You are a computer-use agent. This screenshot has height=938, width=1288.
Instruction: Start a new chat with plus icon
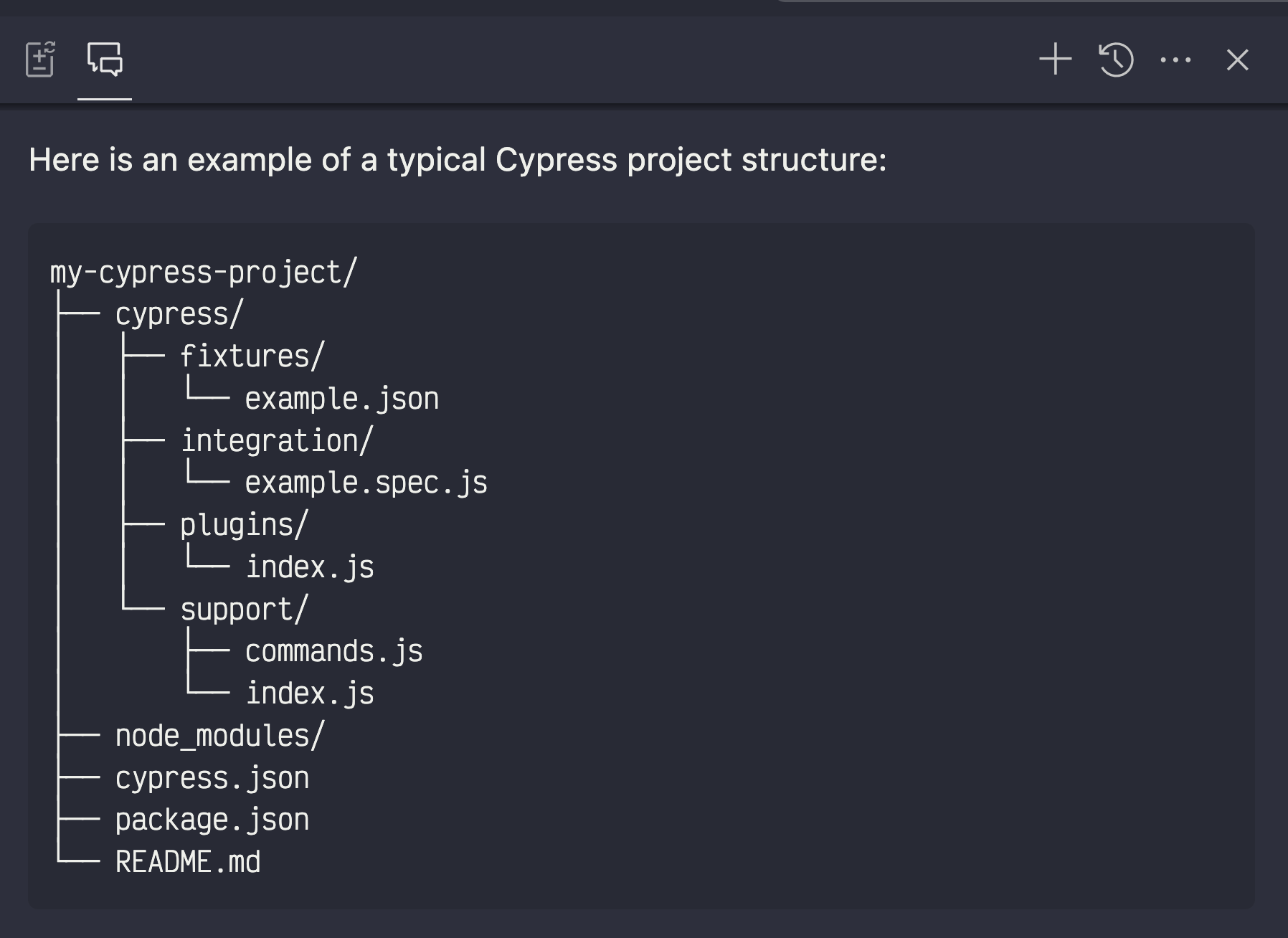[1056, 59]
